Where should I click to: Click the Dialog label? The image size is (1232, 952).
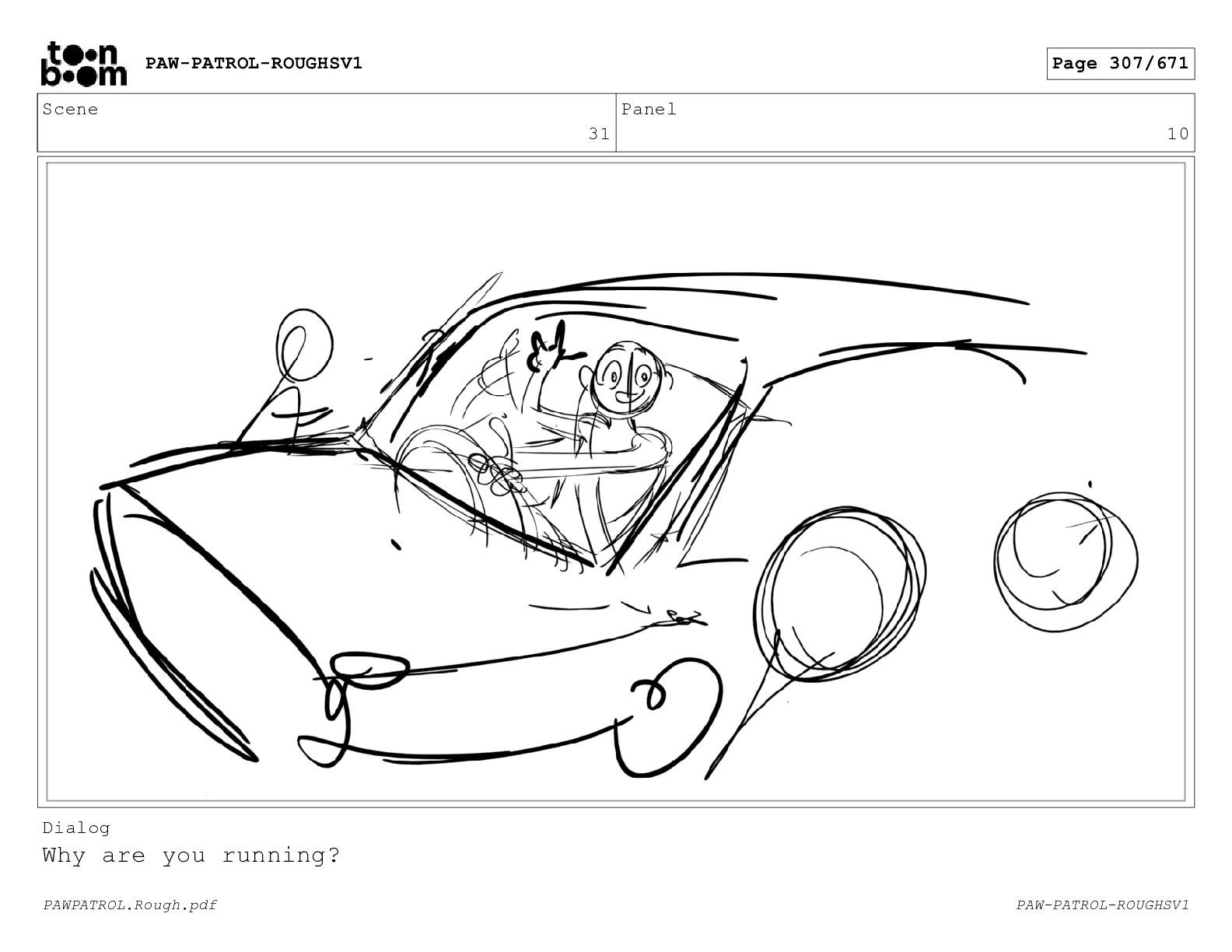pos(76,828)
